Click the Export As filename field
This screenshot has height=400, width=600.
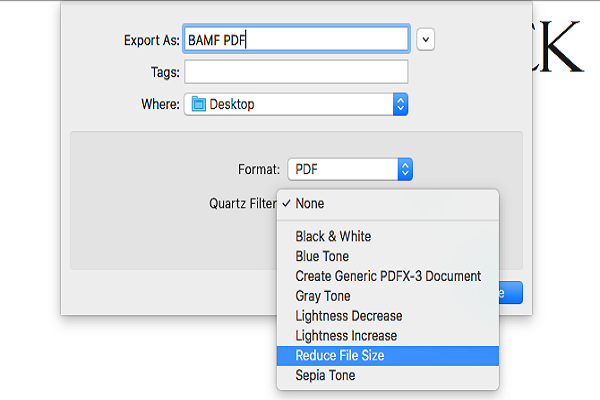coord(296,40)
